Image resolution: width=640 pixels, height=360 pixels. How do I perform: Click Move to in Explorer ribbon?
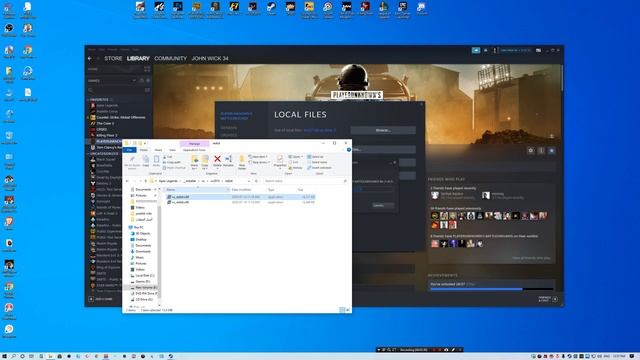[194, 162]
